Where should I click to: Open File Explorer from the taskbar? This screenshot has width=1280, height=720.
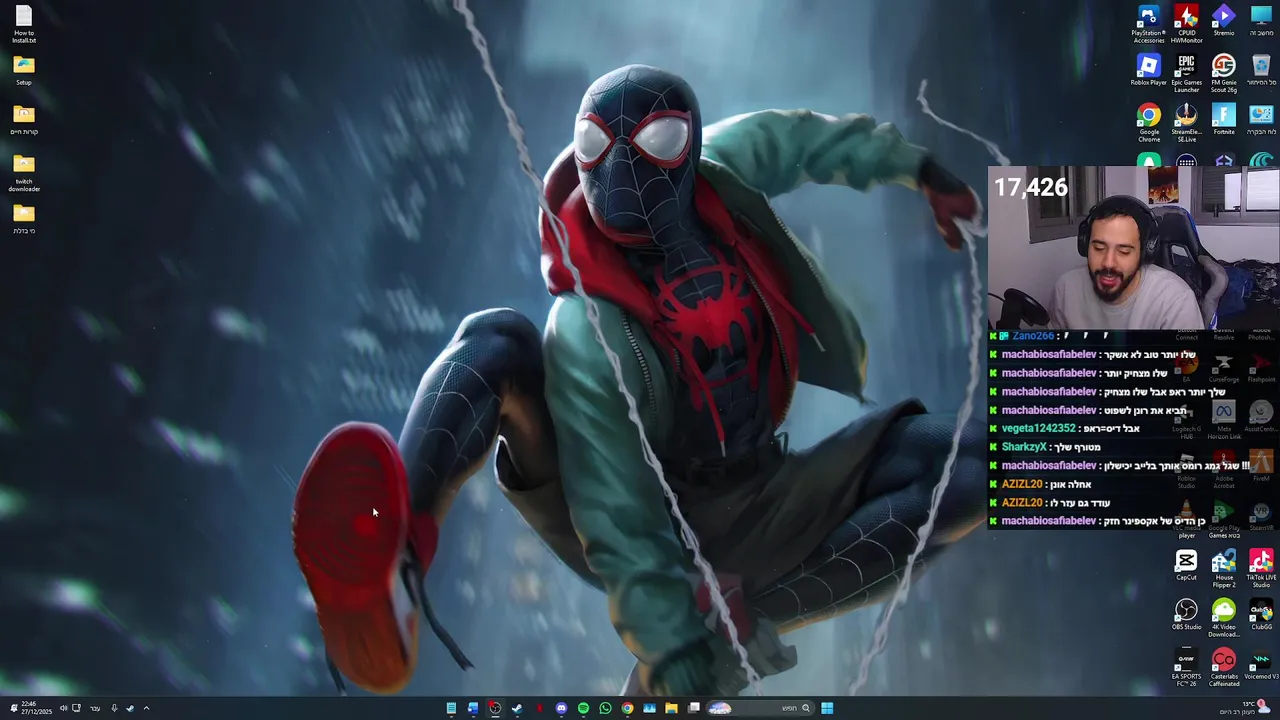tap(671, 708)
